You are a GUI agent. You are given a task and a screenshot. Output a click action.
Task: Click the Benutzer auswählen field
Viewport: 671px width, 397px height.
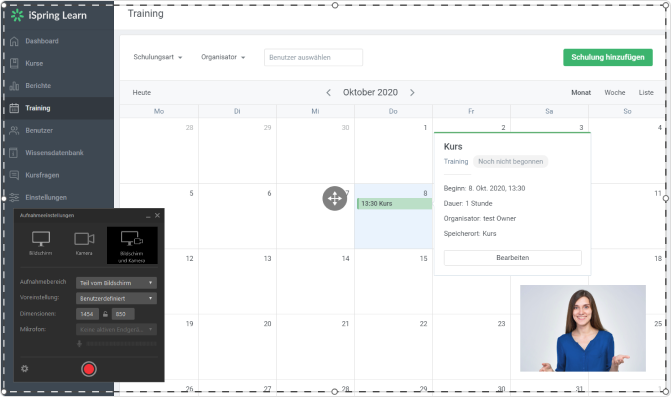pos(313,57)
